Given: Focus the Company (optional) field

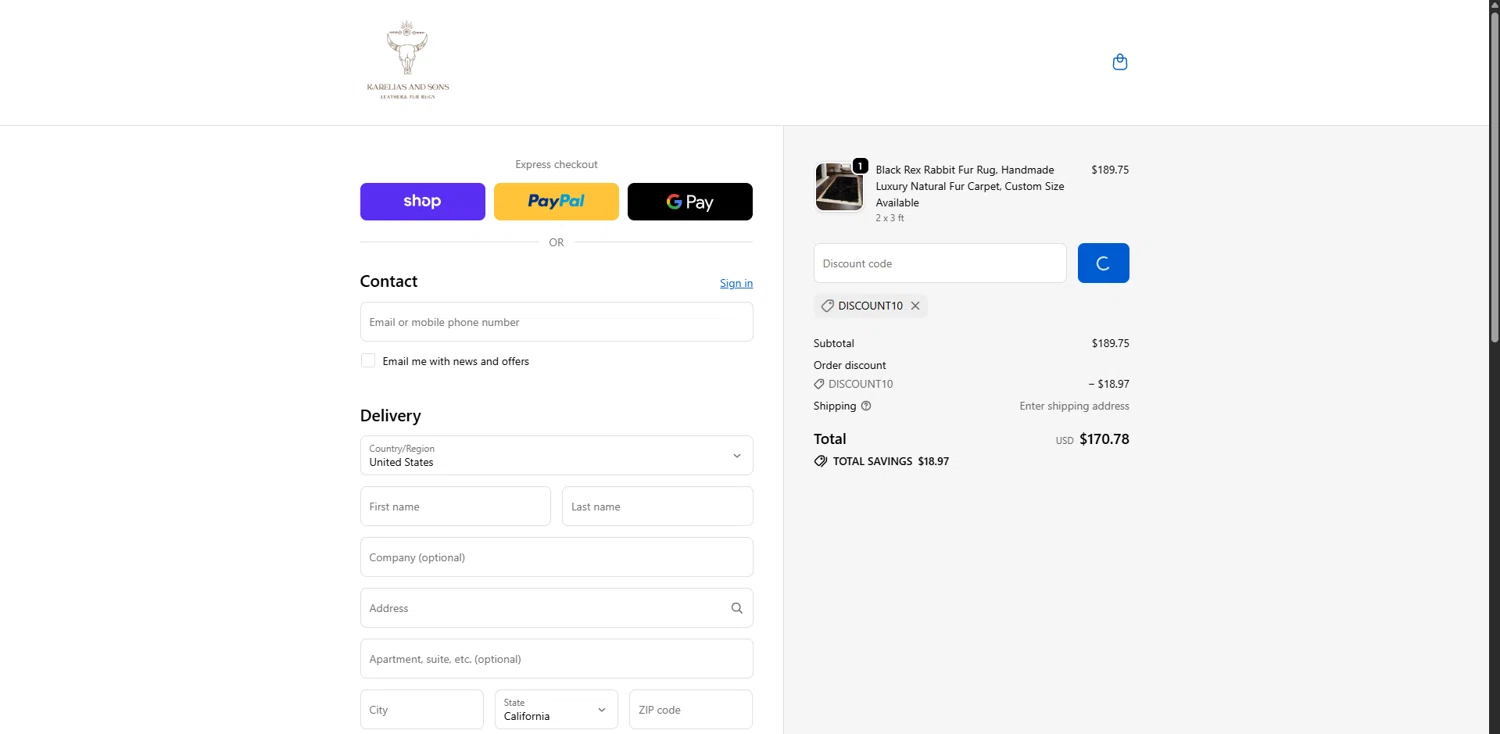Looking at the screenshot, I should [x=556, y=557].
